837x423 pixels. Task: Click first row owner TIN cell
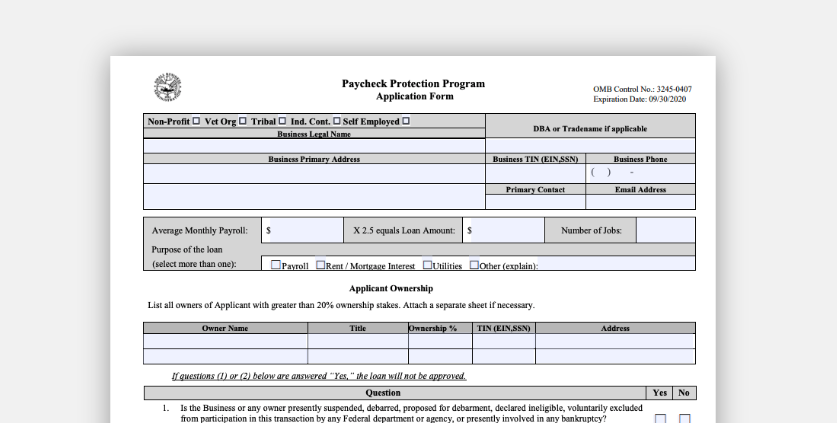tap(504, 341)
